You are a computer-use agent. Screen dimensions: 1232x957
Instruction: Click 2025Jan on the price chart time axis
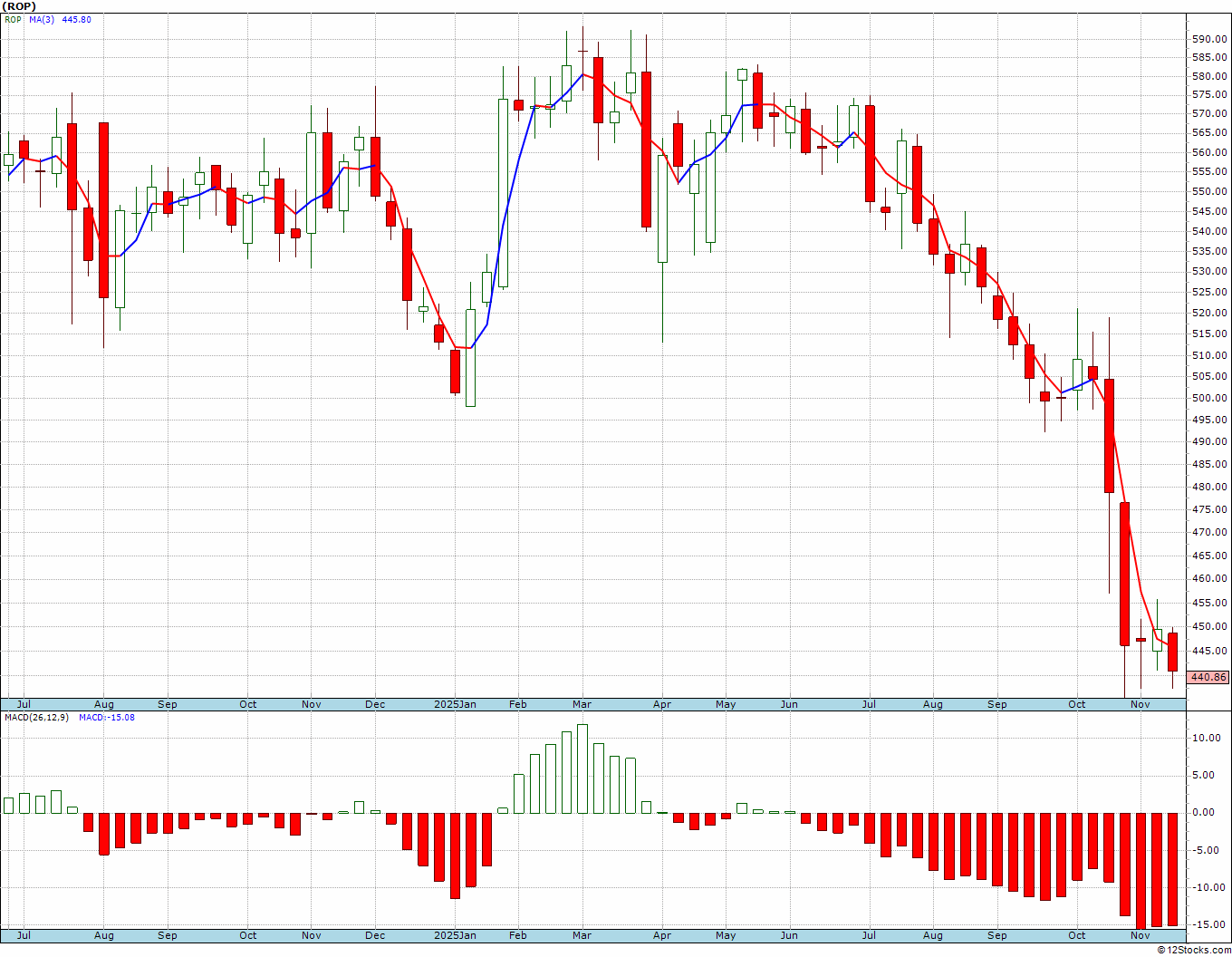[455, 704]
